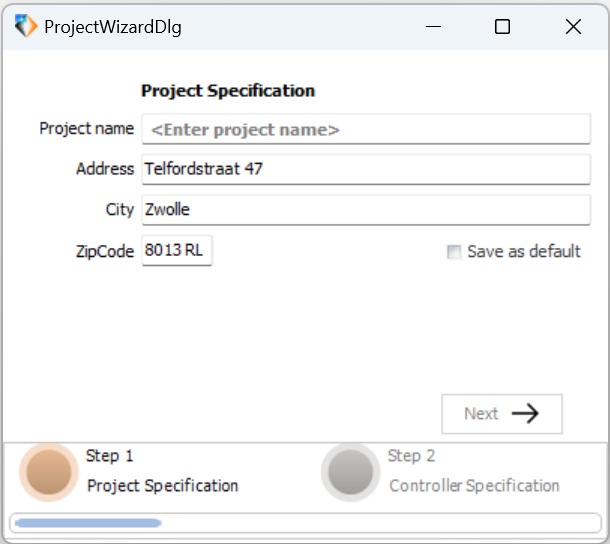Screen dimensions: 610x544
Task: Click the Save as default label text
Action: [x=524, y=251]
